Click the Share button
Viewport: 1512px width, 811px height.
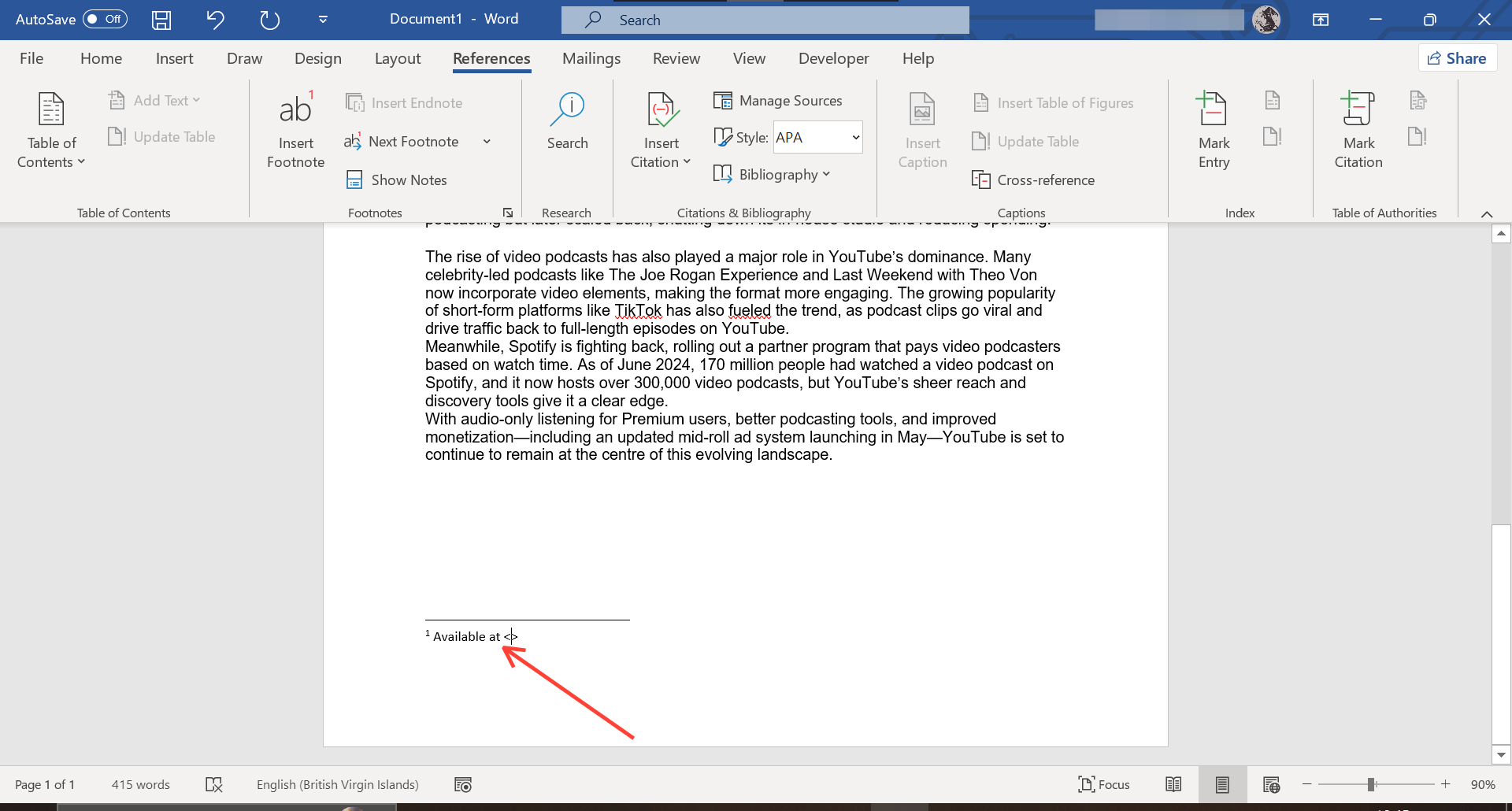[1458, 57]
